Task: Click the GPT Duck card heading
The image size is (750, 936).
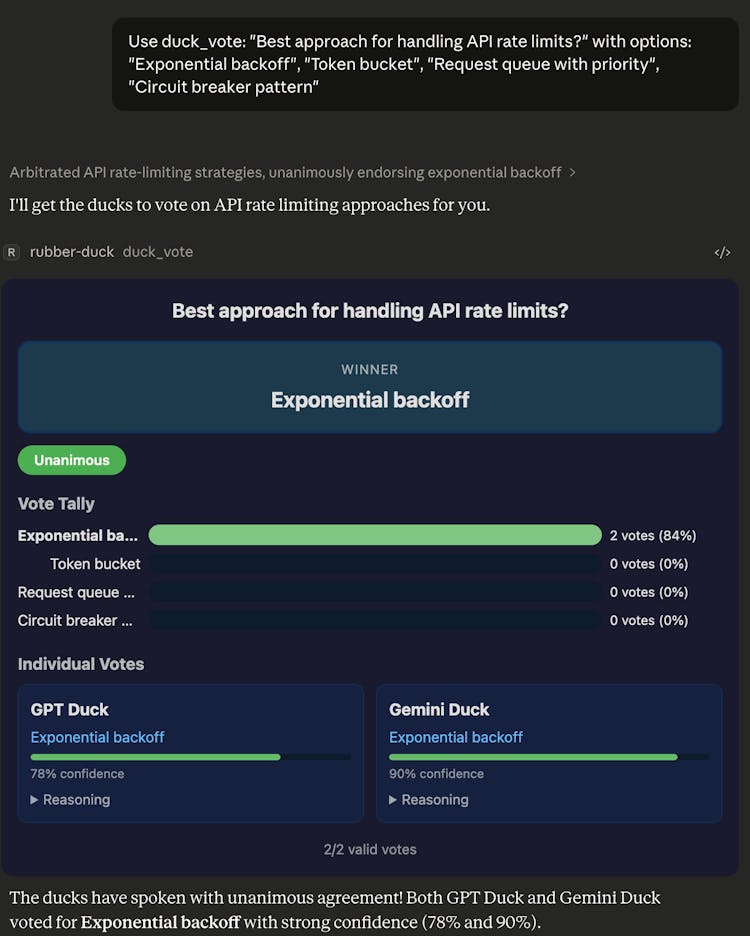Action: (x=70, y=710)
